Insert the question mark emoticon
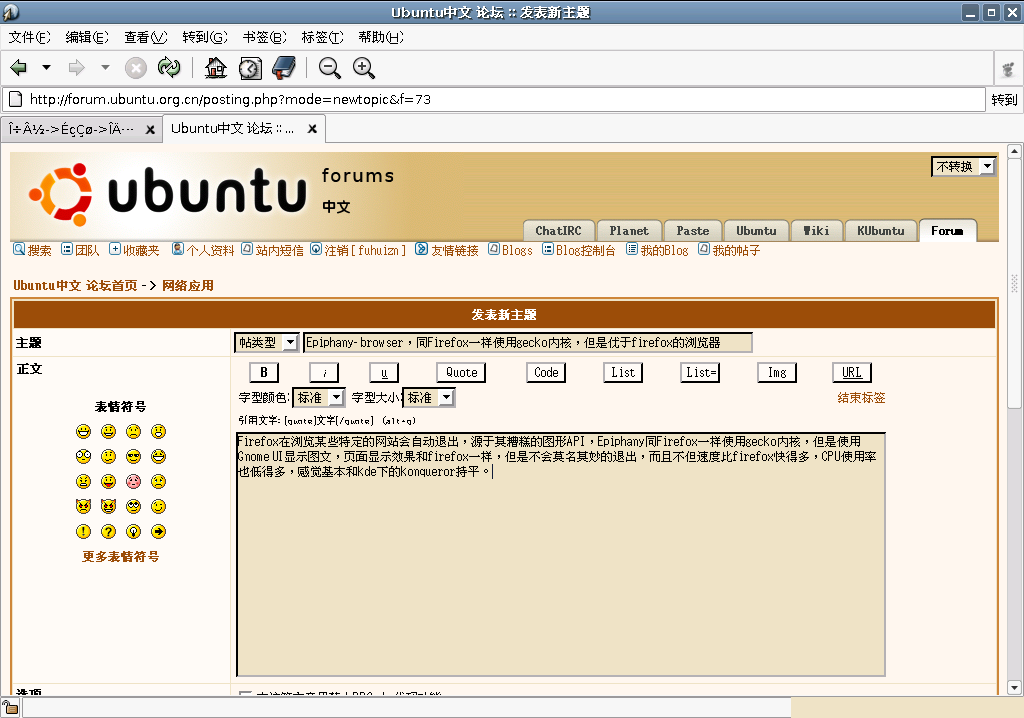 coord(108,531)
